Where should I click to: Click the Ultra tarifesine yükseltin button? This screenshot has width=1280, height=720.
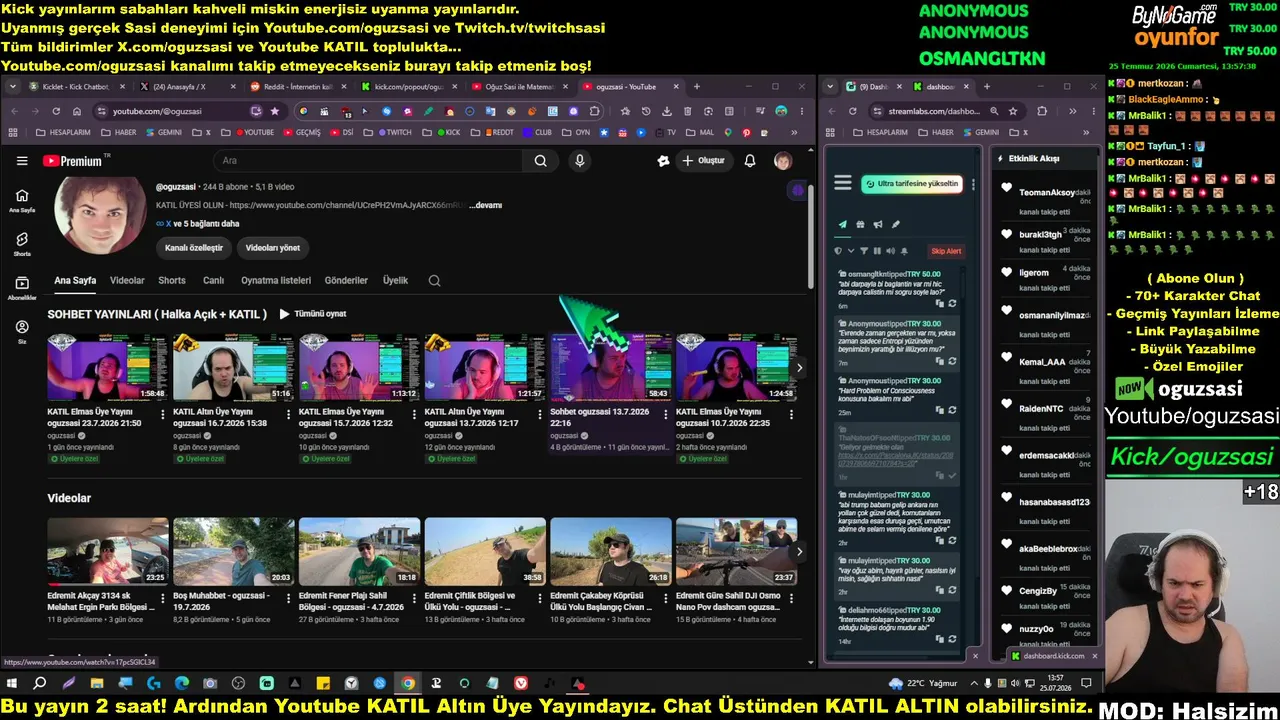[x=912, y=184]
